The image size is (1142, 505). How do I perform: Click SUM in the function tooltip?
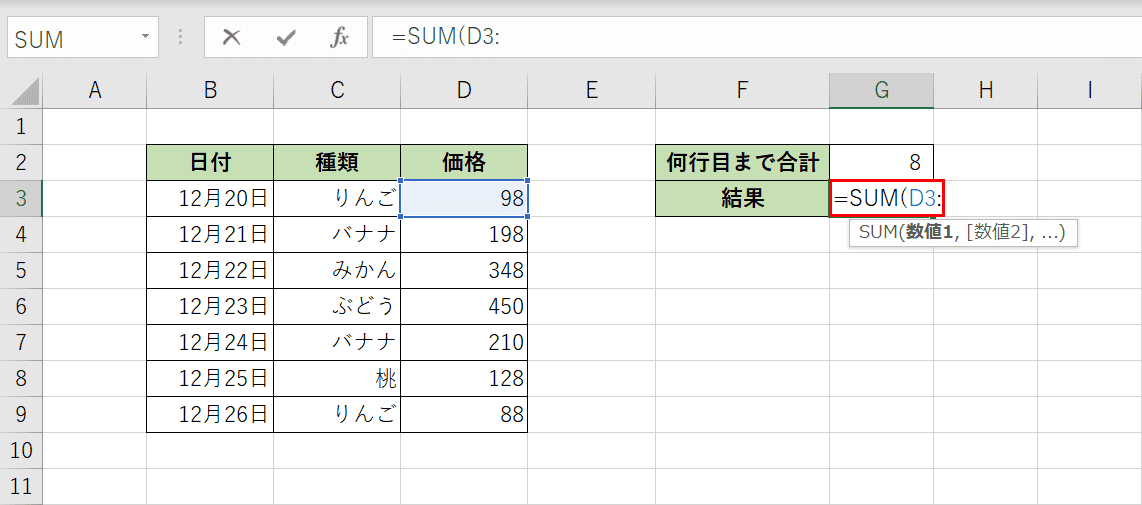click(876, 233)
